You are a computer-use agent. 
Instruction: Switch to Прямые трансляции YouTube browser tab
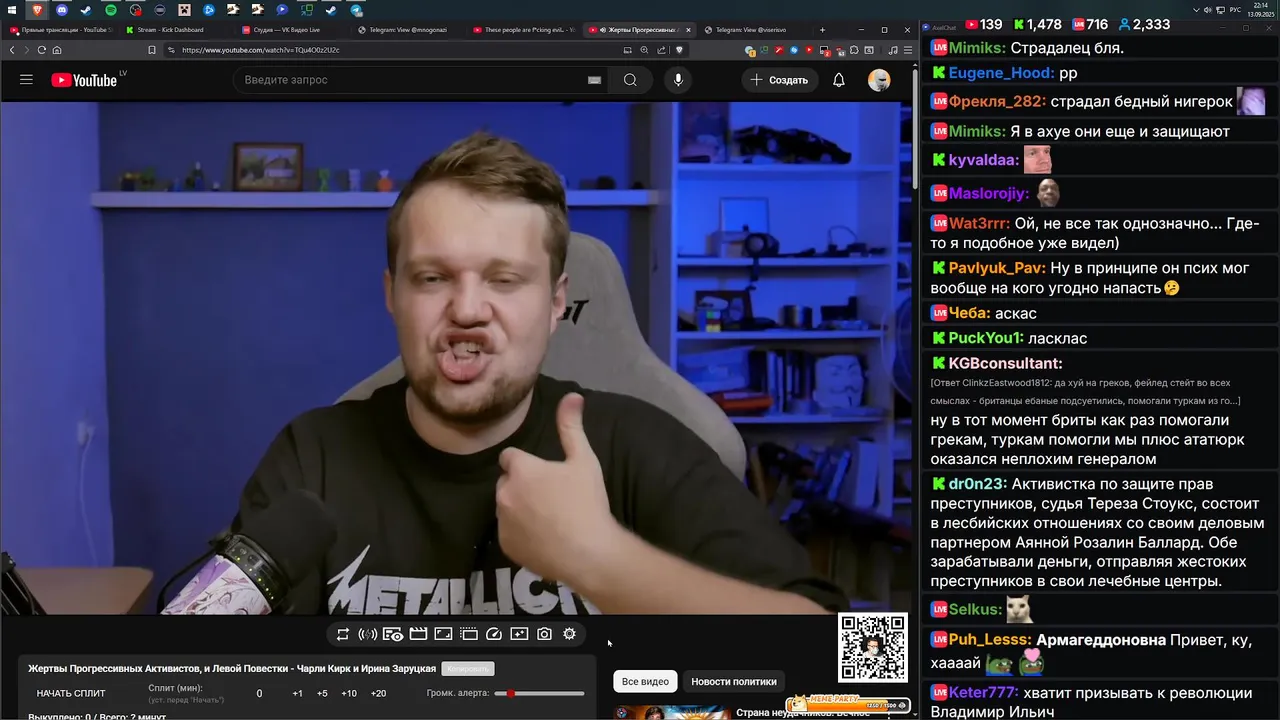[60, 30]
